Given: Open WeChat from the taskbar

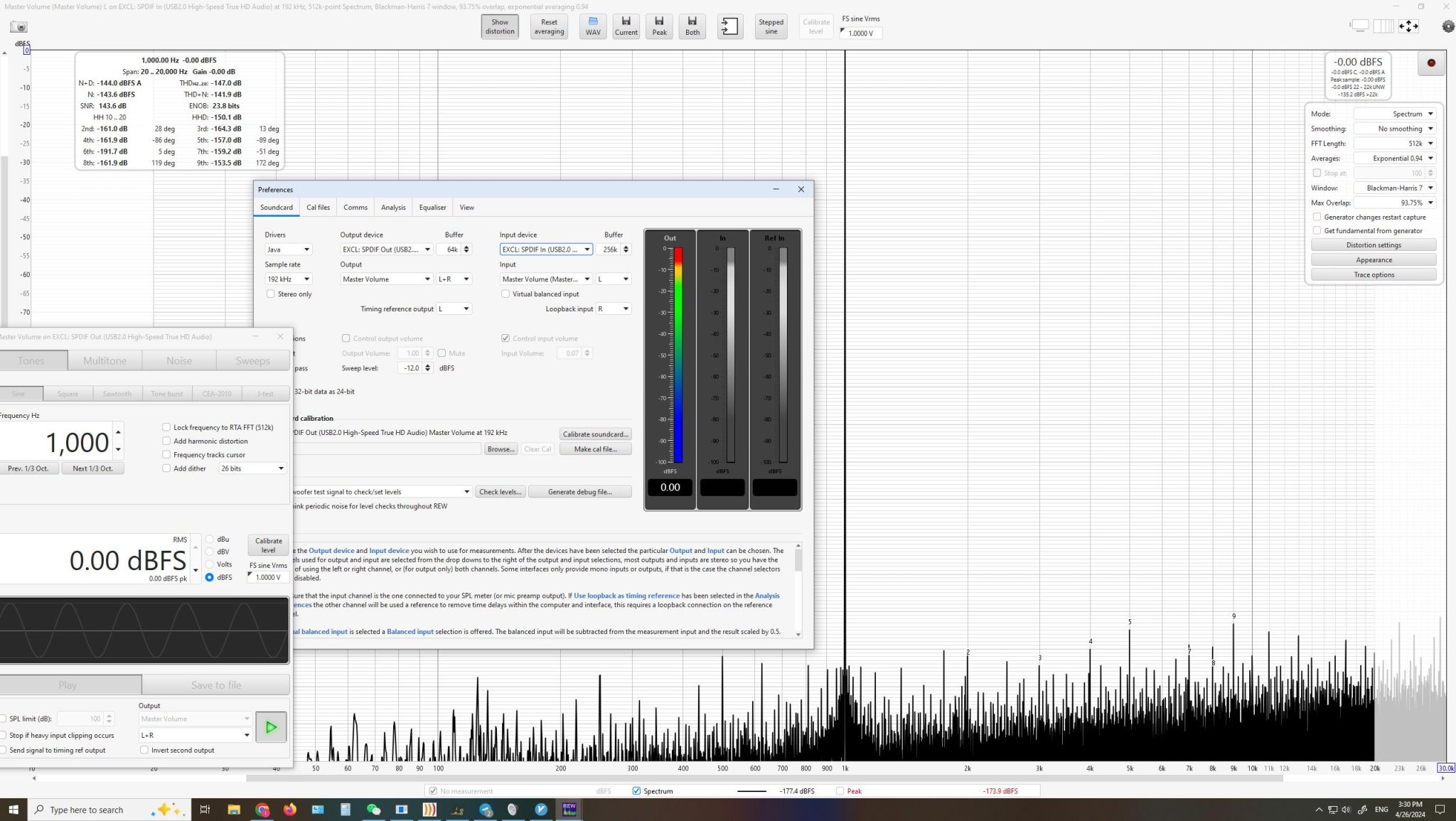Looking at the screenshot, I should point(373,810).
